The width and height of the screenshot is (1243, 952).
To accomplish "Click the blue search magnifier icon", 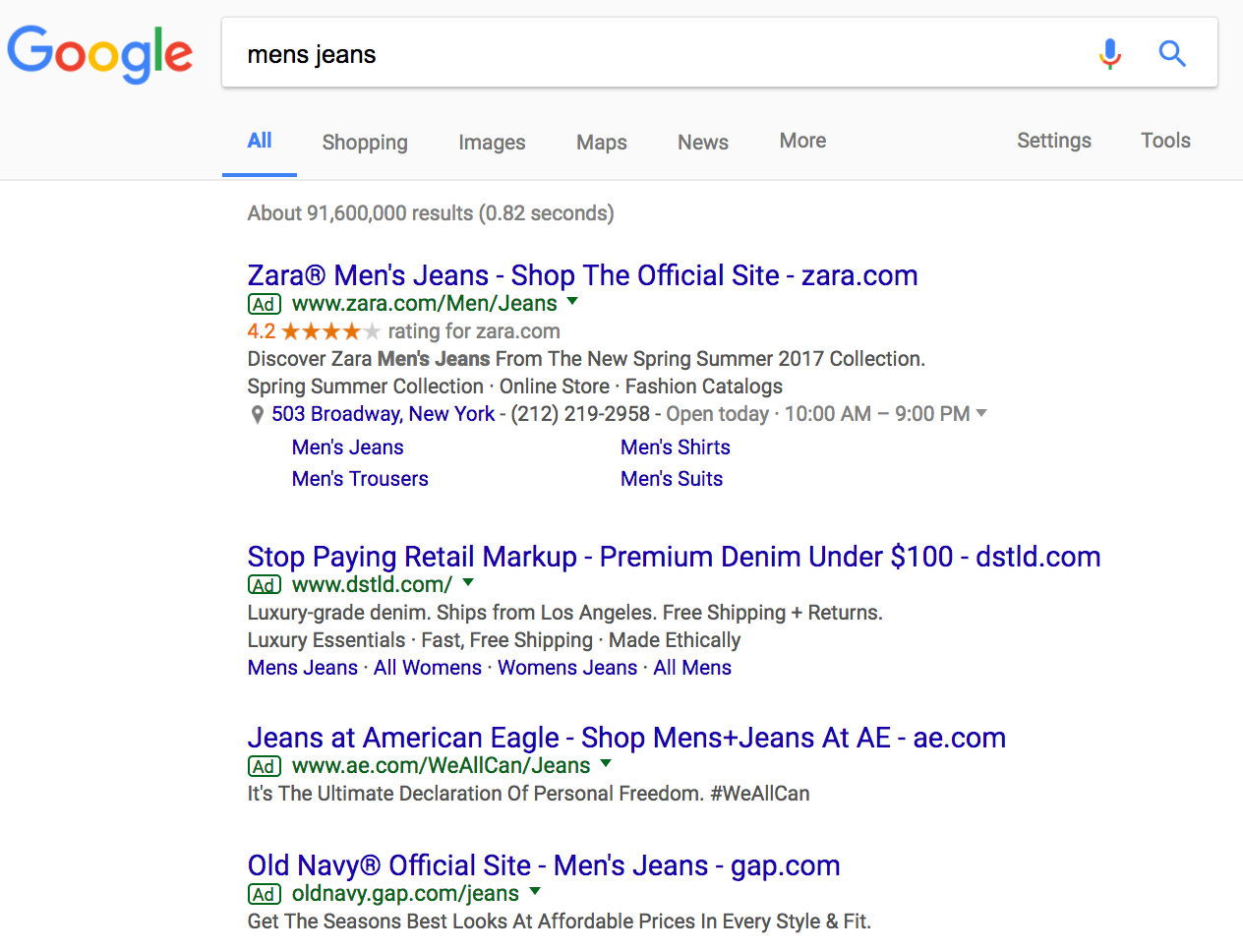I will click(1172, 54).
